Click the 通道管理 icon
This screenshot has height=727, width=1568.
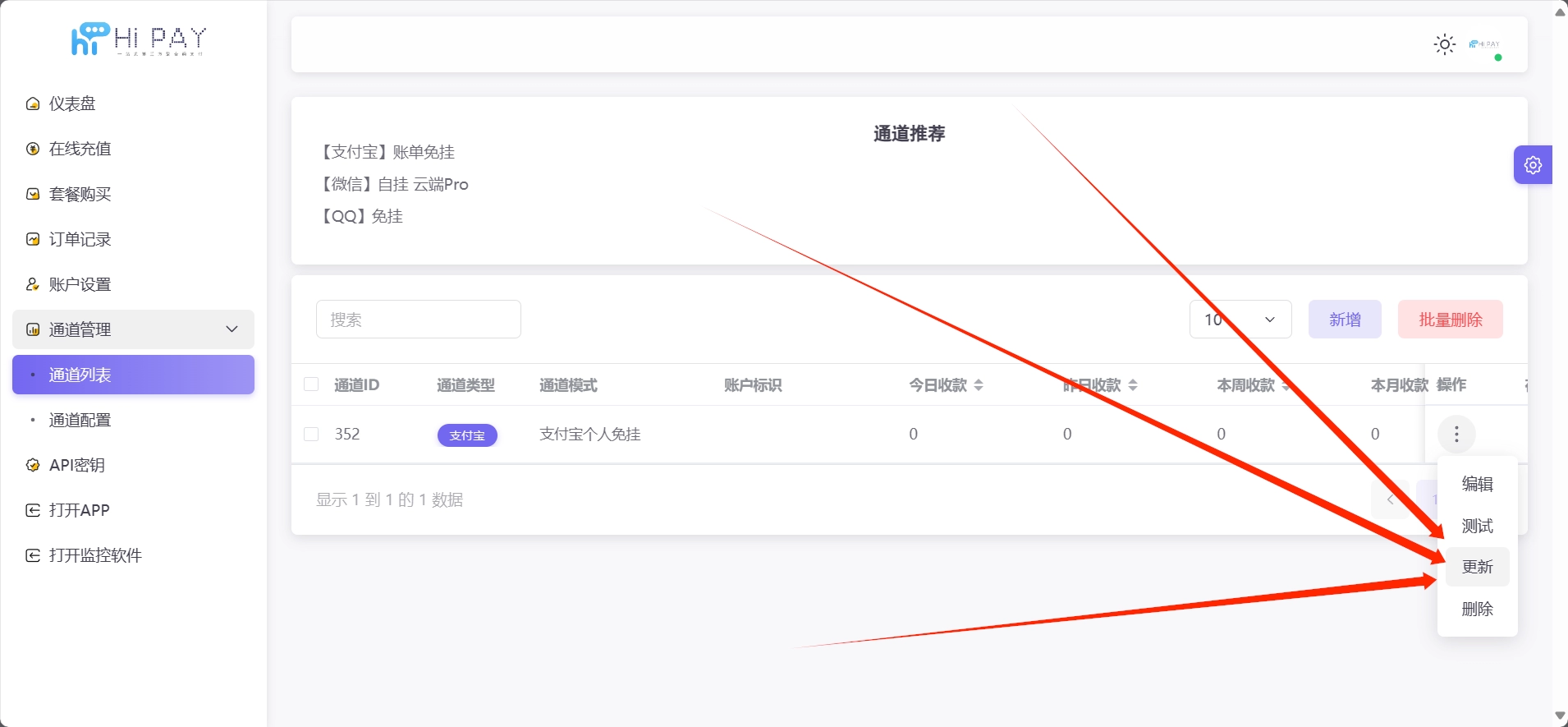tap(33, 329)
